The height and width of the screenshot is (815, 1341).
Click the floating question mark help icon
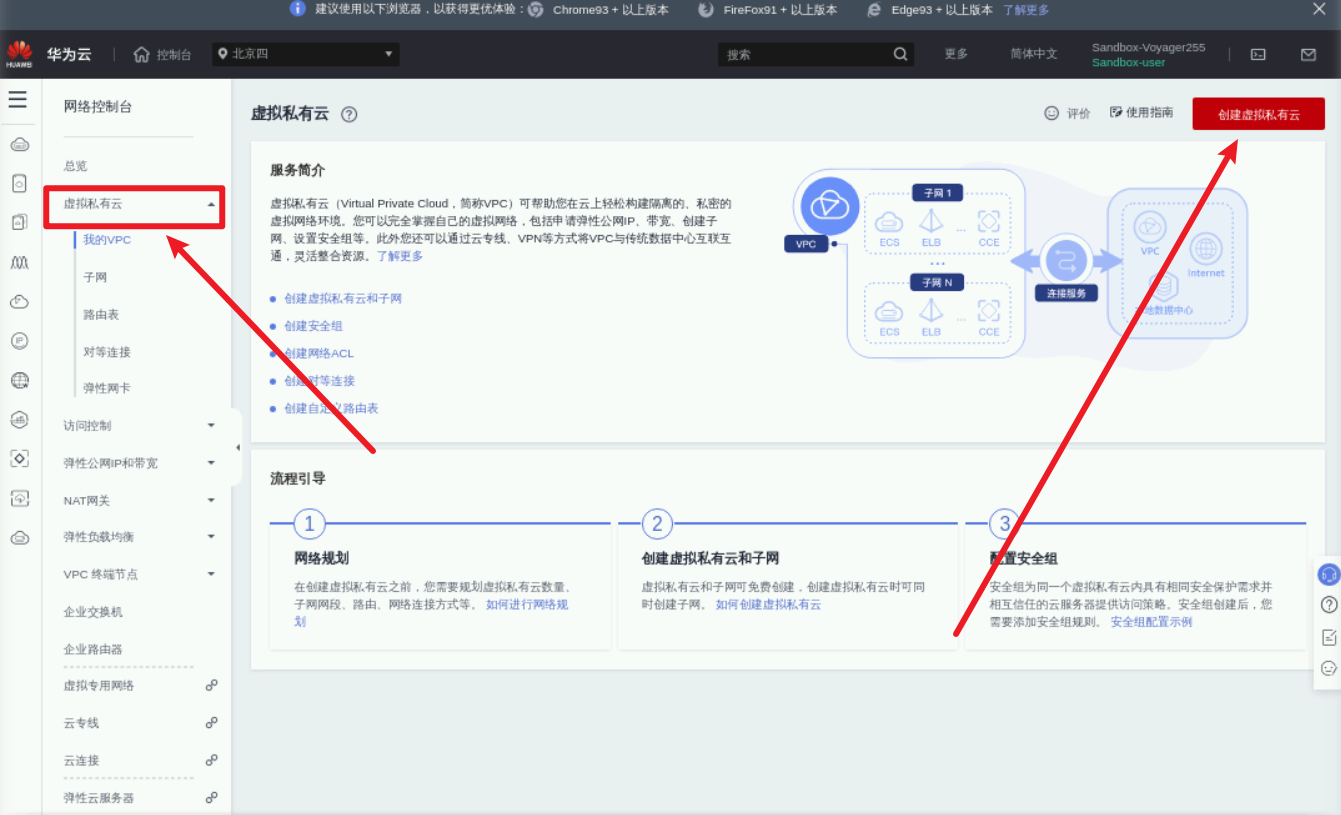point(1329,604)
